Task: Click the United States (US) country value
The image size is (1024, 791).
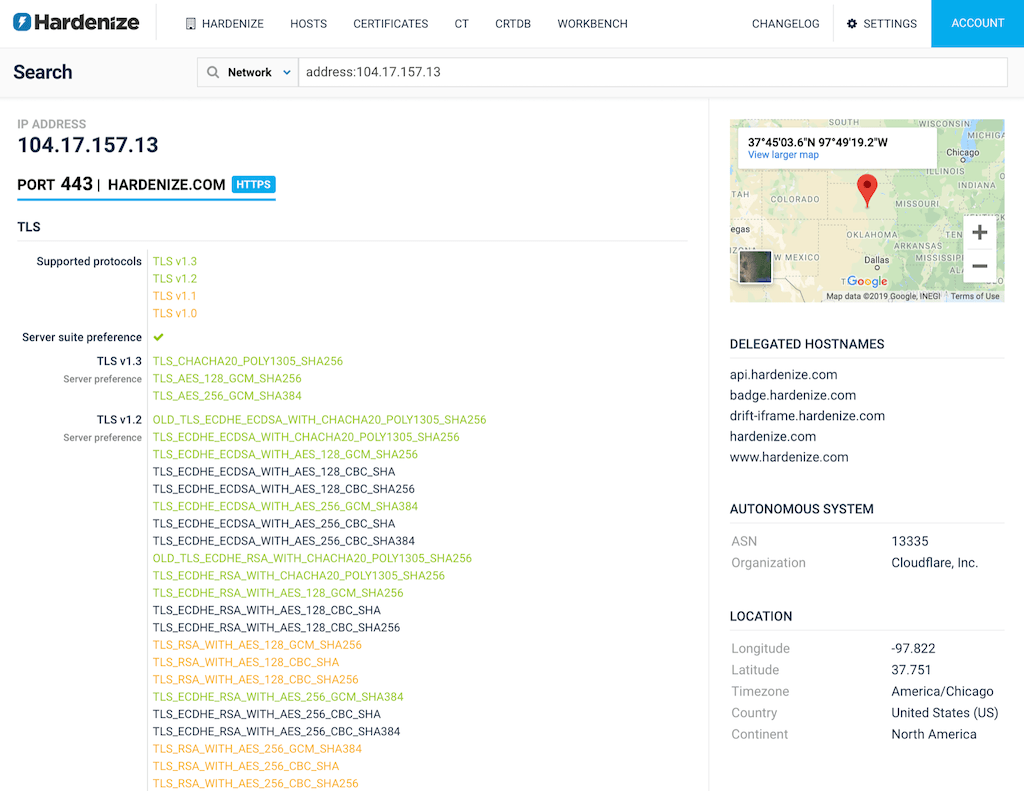Action: pyautogui.click(x=945, y=713)
